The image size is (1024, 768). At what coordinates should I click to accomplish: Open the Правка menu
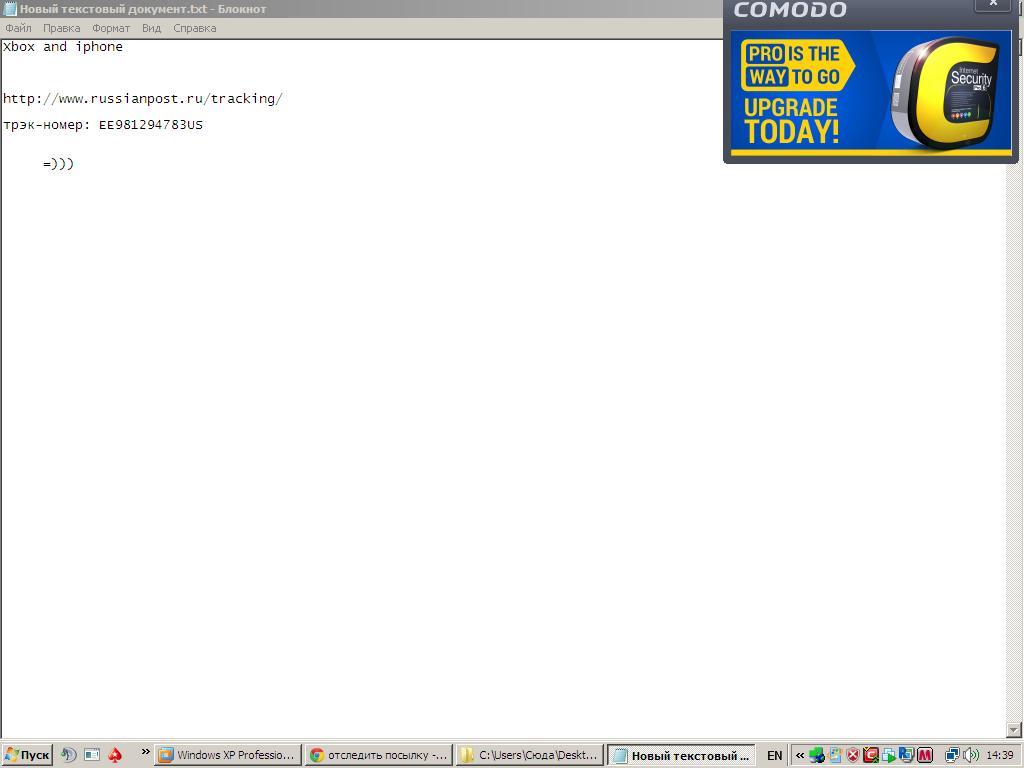click(61, 28)
